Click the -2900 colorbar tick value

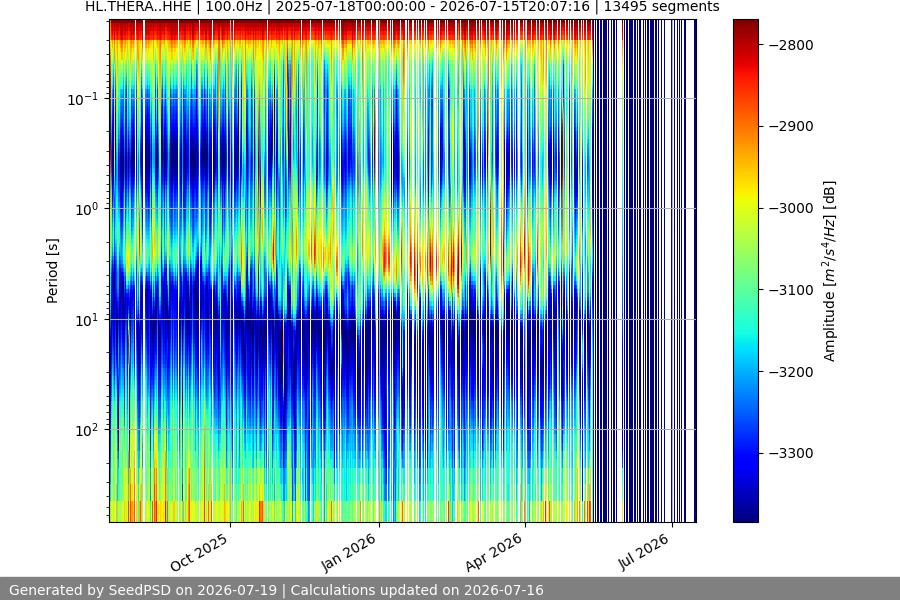point(790,126)
